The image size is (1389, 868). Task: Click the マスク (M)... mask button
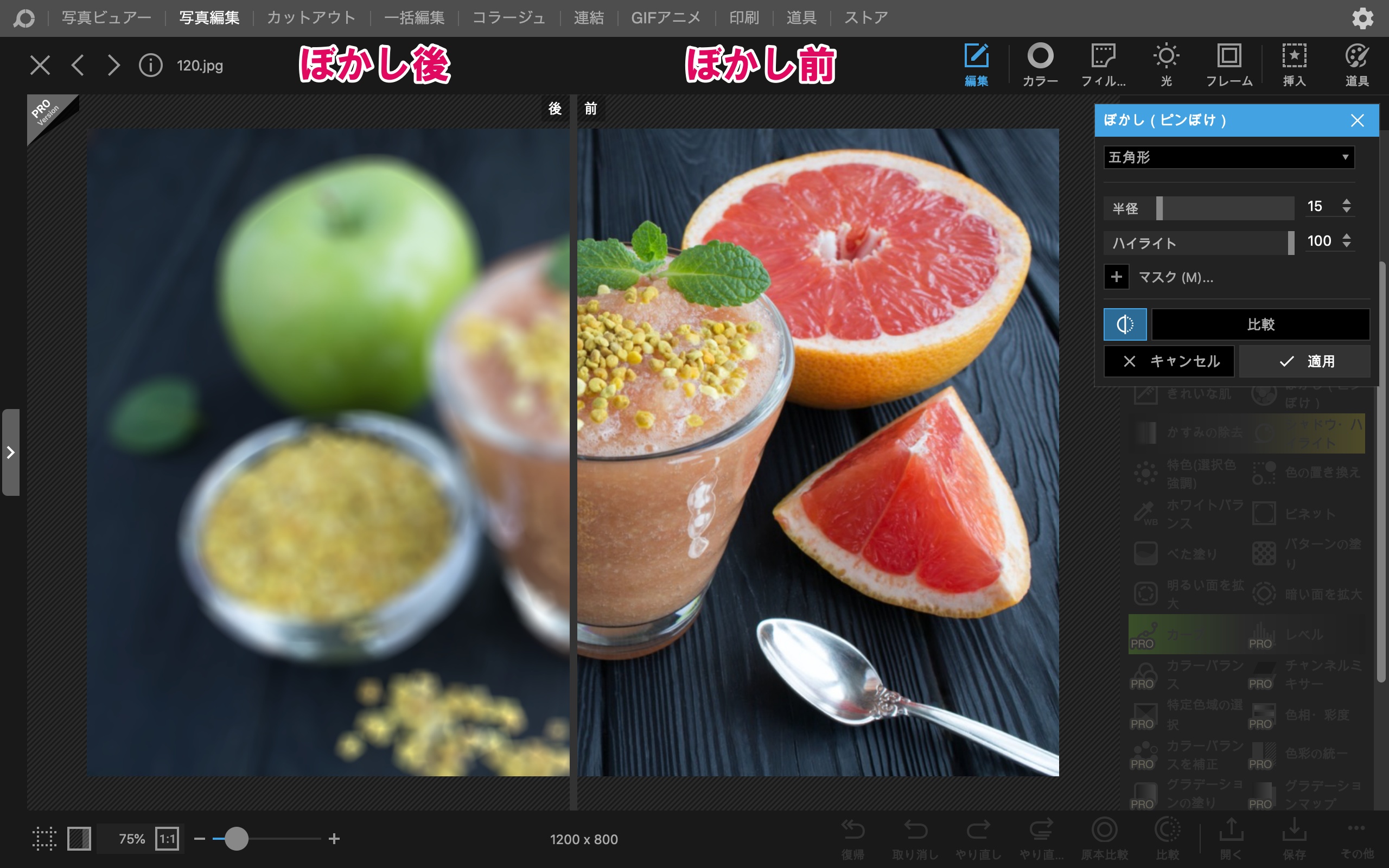pos(1175,277)
